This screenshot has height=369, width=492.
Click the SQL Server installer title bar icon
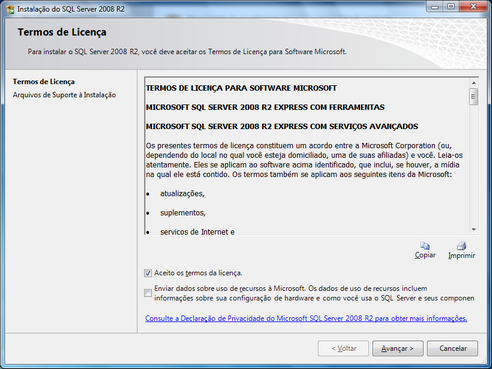coord(10,9)
